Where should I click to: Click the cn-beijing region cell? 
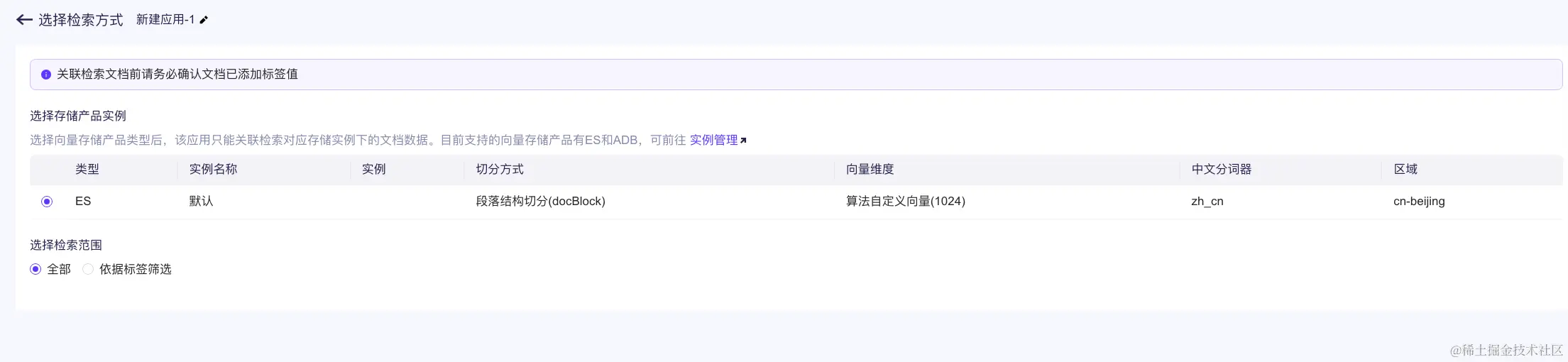click(x=1419, y=201)
